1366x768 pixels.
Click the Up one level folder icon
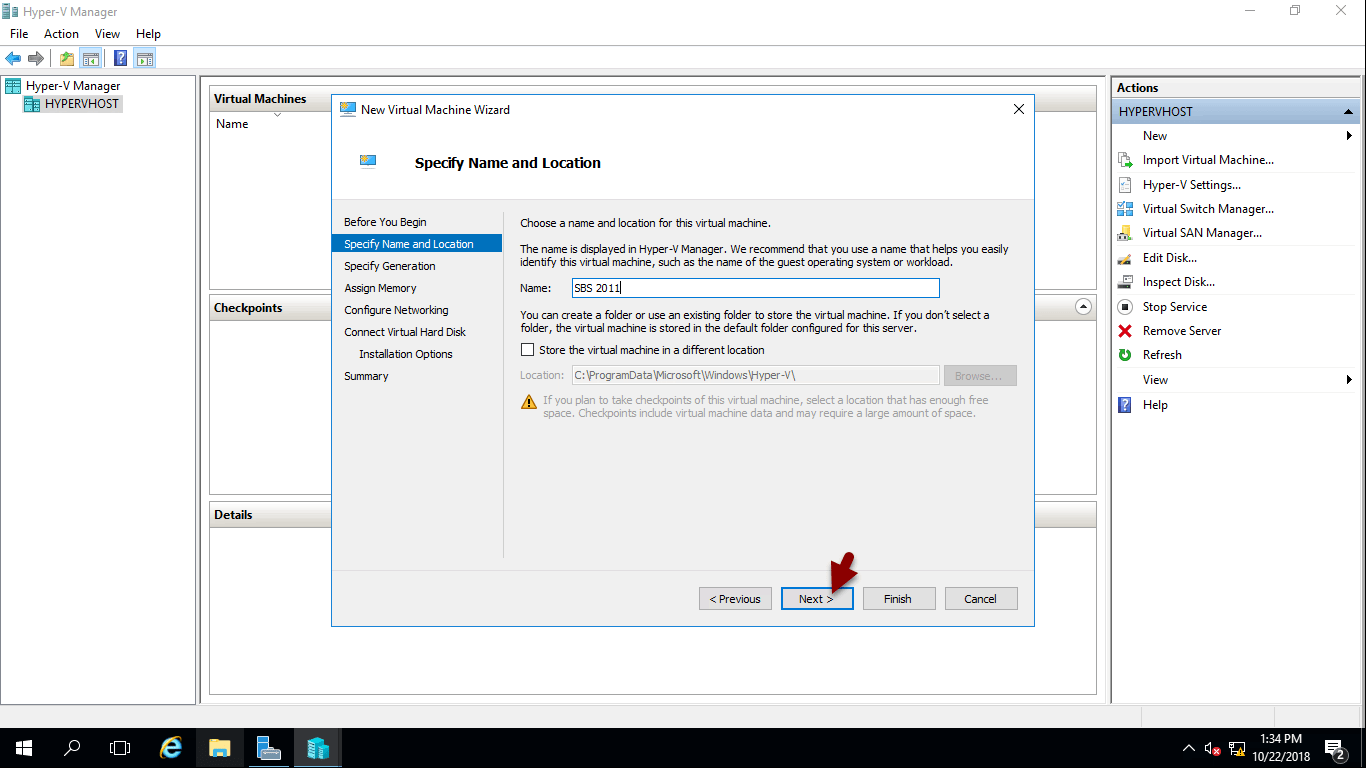[x=67, y=58]
